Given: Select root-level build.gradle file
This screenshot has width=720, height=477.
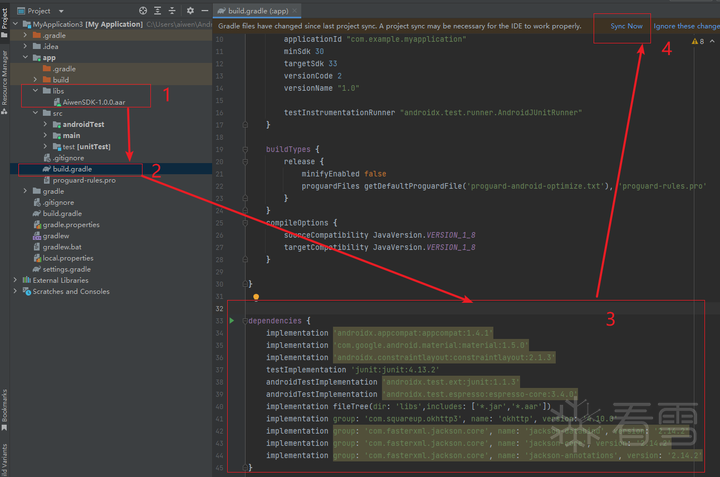Looking at the screenshot, I should (x=58, y=213).
